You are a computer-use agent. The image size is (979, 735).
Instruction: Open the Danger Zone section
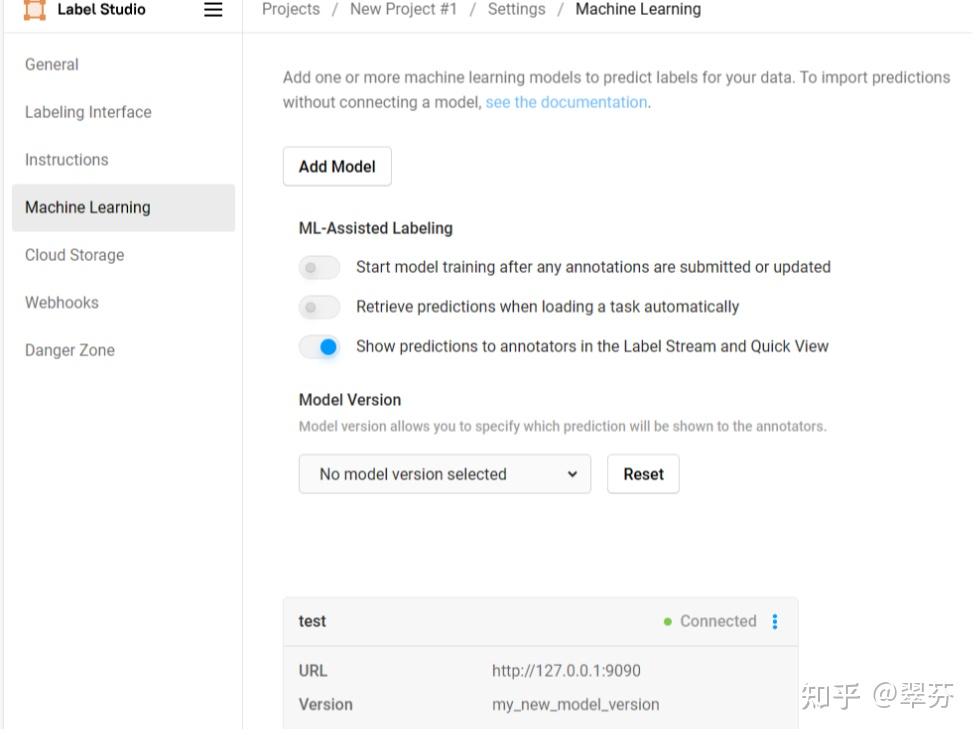click(x=70, y=351)
